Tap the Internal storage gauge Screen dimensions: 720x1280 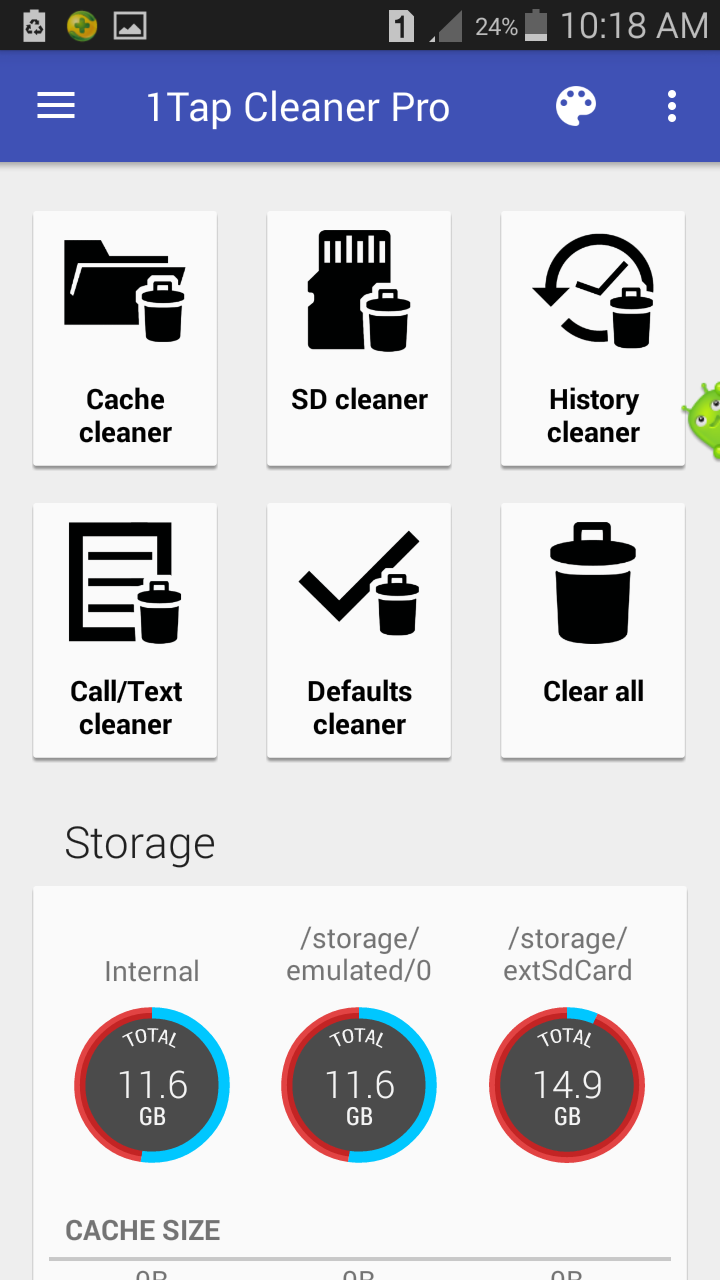(x=152, y=1085)
